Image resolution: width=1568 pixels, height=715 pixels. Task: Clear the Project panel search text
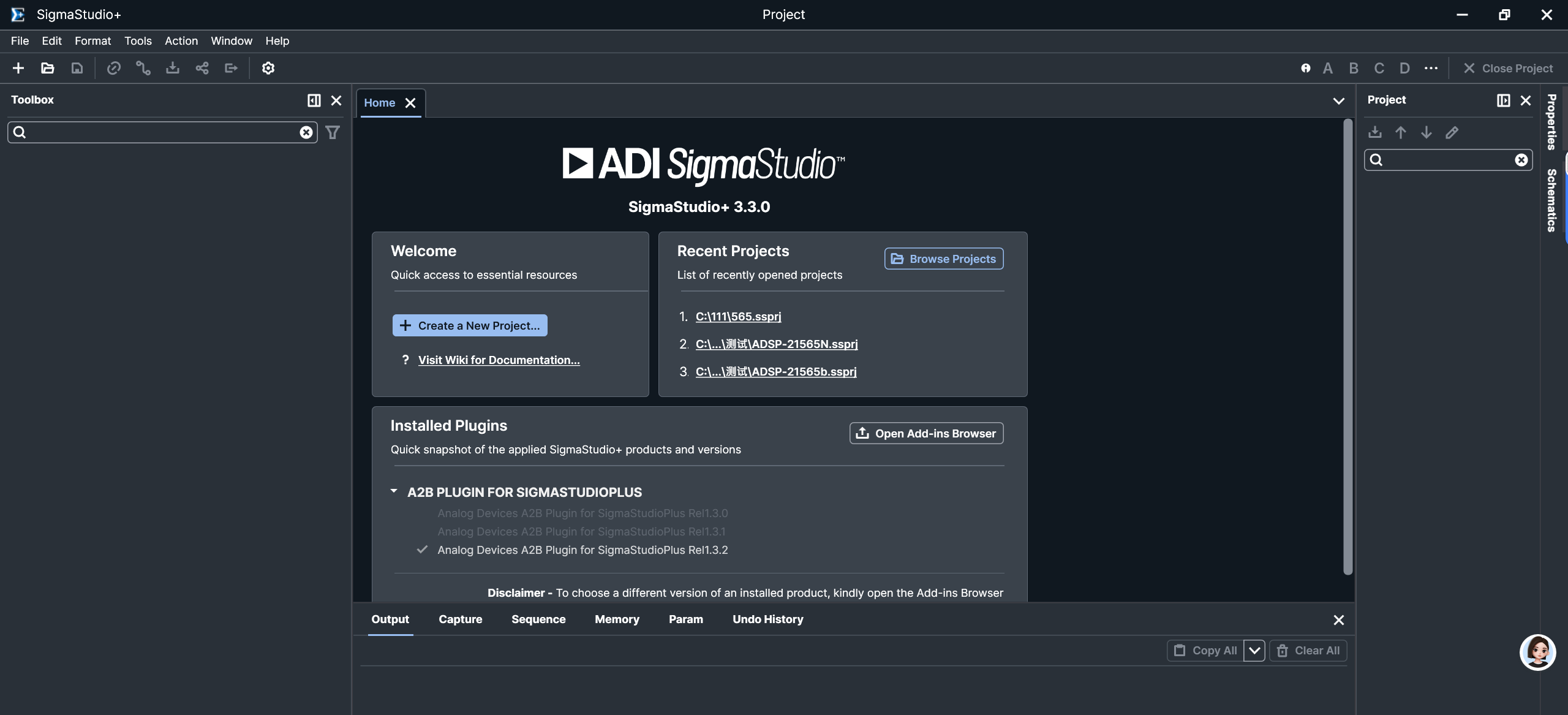(x=1521, y=160)
